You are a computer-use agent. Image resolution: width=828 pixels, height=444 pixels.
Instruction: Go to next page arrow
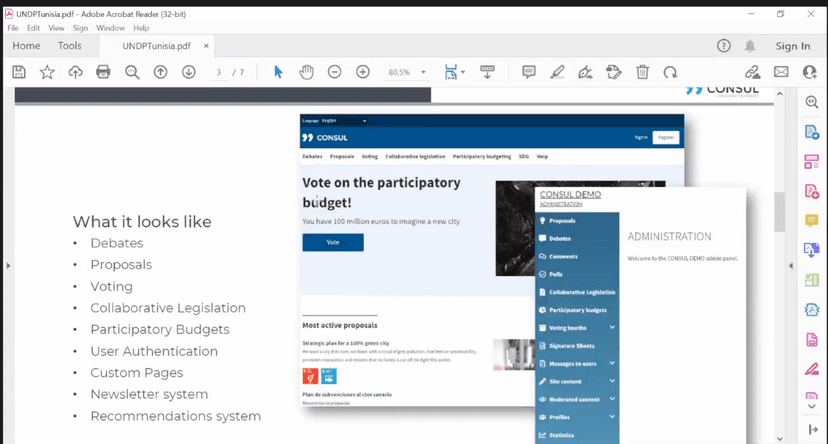coord(189,72)
